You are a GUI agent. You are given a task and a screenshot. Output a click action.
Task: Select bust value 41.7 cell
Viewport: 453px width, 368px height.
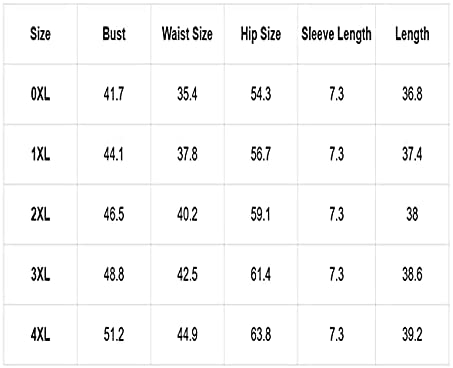[114, 94]
